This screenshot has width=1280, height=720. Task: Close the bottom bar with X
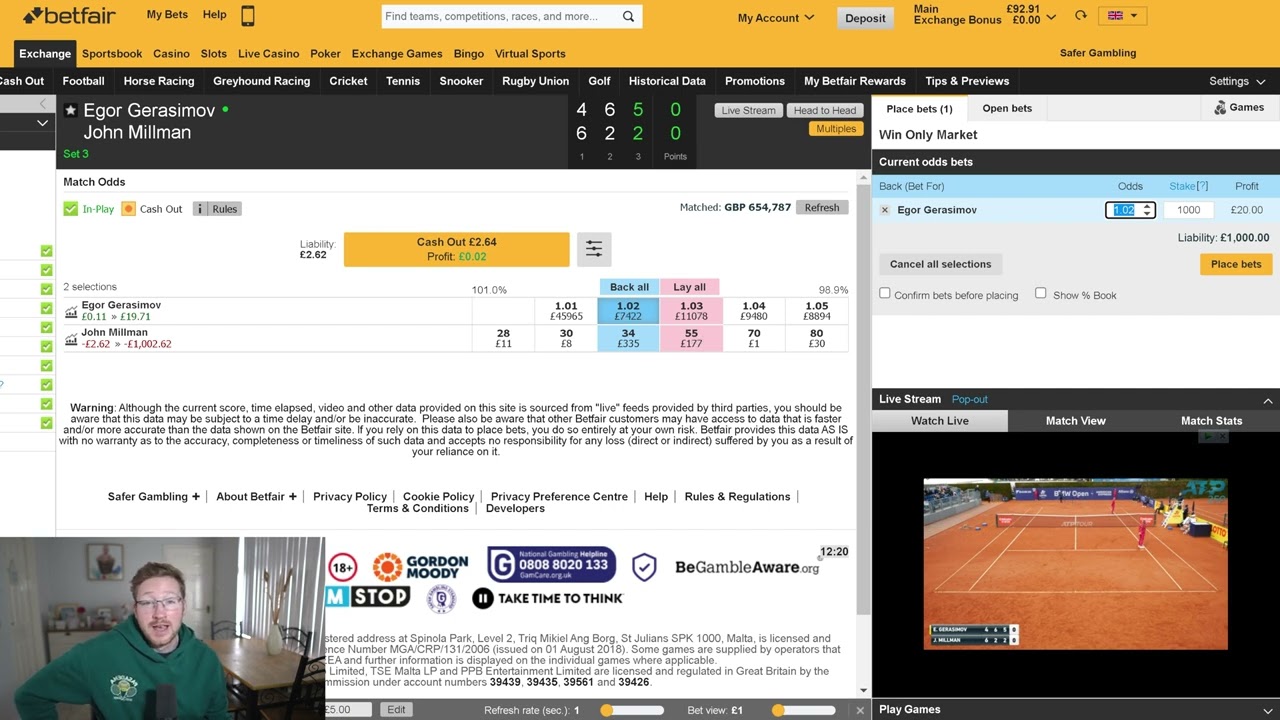point(859,710)
